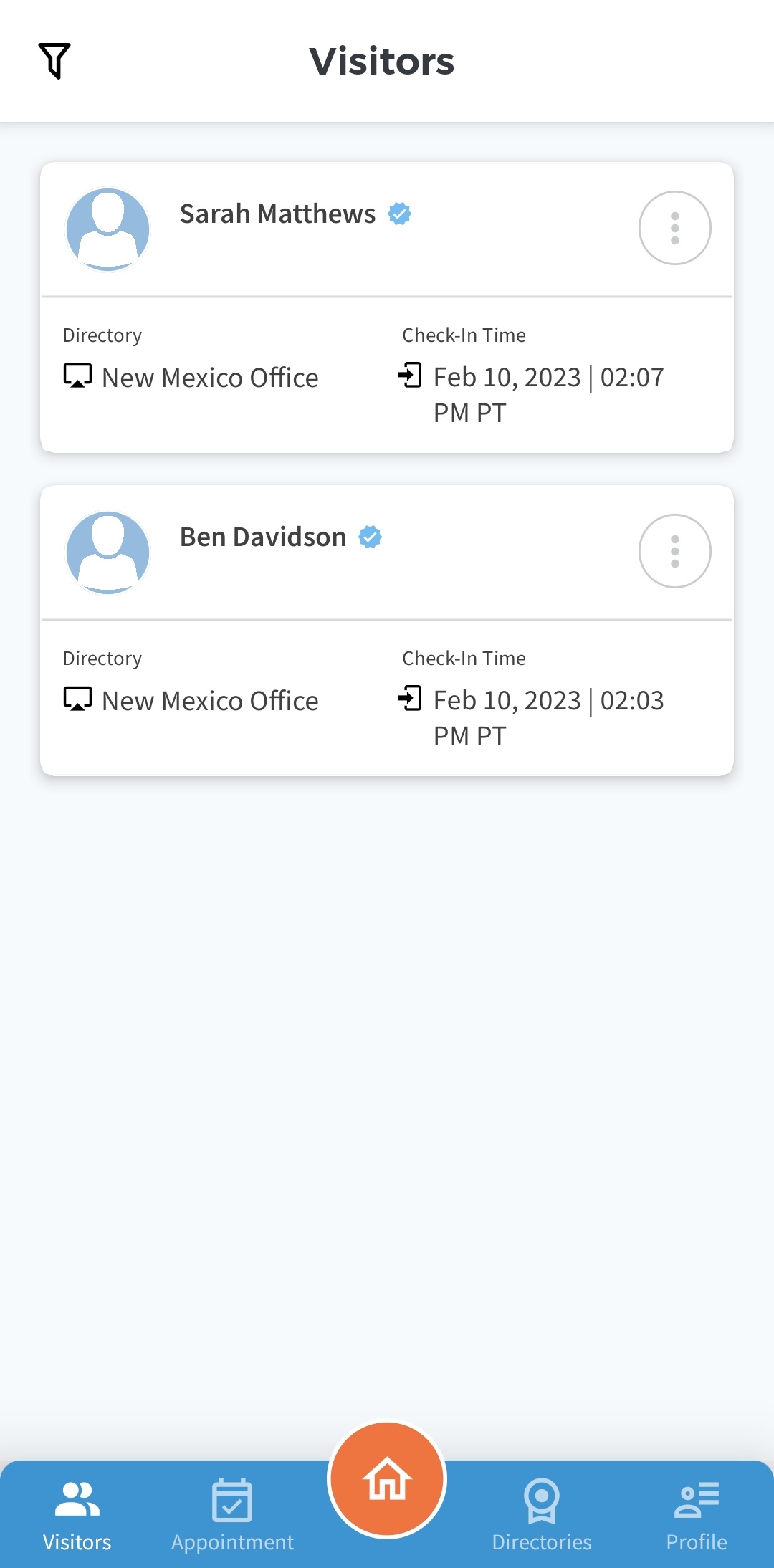Tap the Sarah Matthews name

click(x=277, y=214)
